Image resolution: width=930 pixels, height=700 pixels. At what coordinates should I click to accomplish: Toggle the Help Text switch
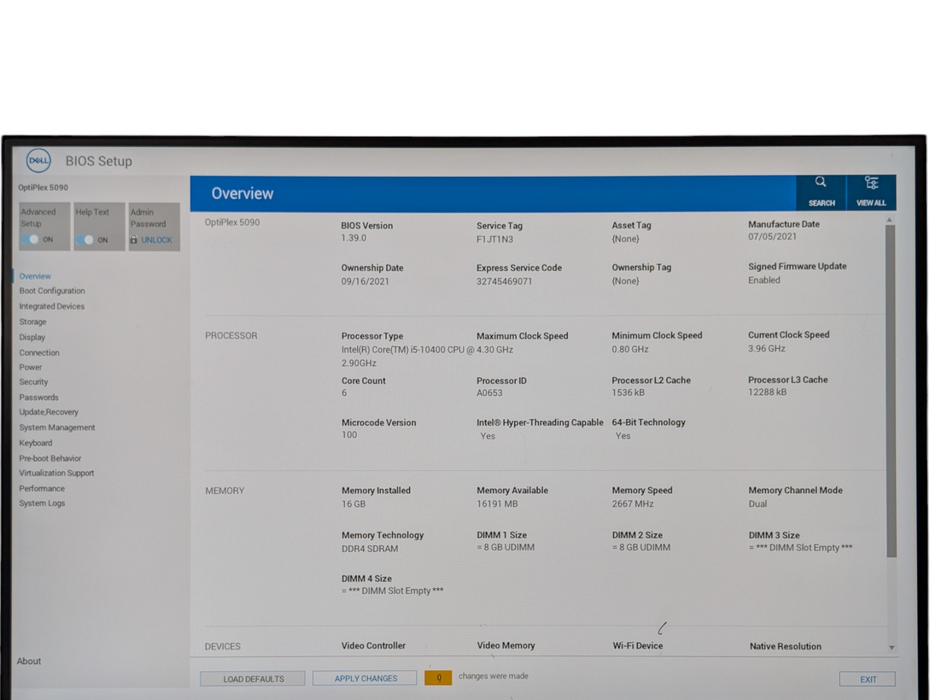pyautogui.click(x=85, y=240)
